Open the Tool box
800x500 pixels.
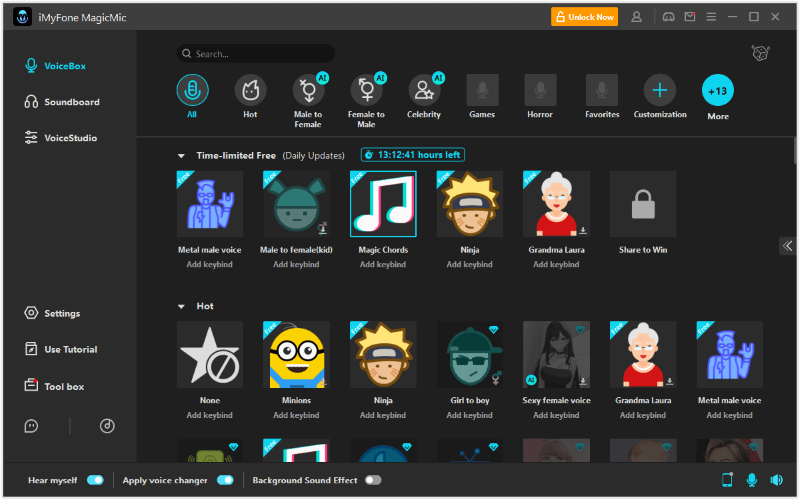pyautogui.click(x=54, y=386)
